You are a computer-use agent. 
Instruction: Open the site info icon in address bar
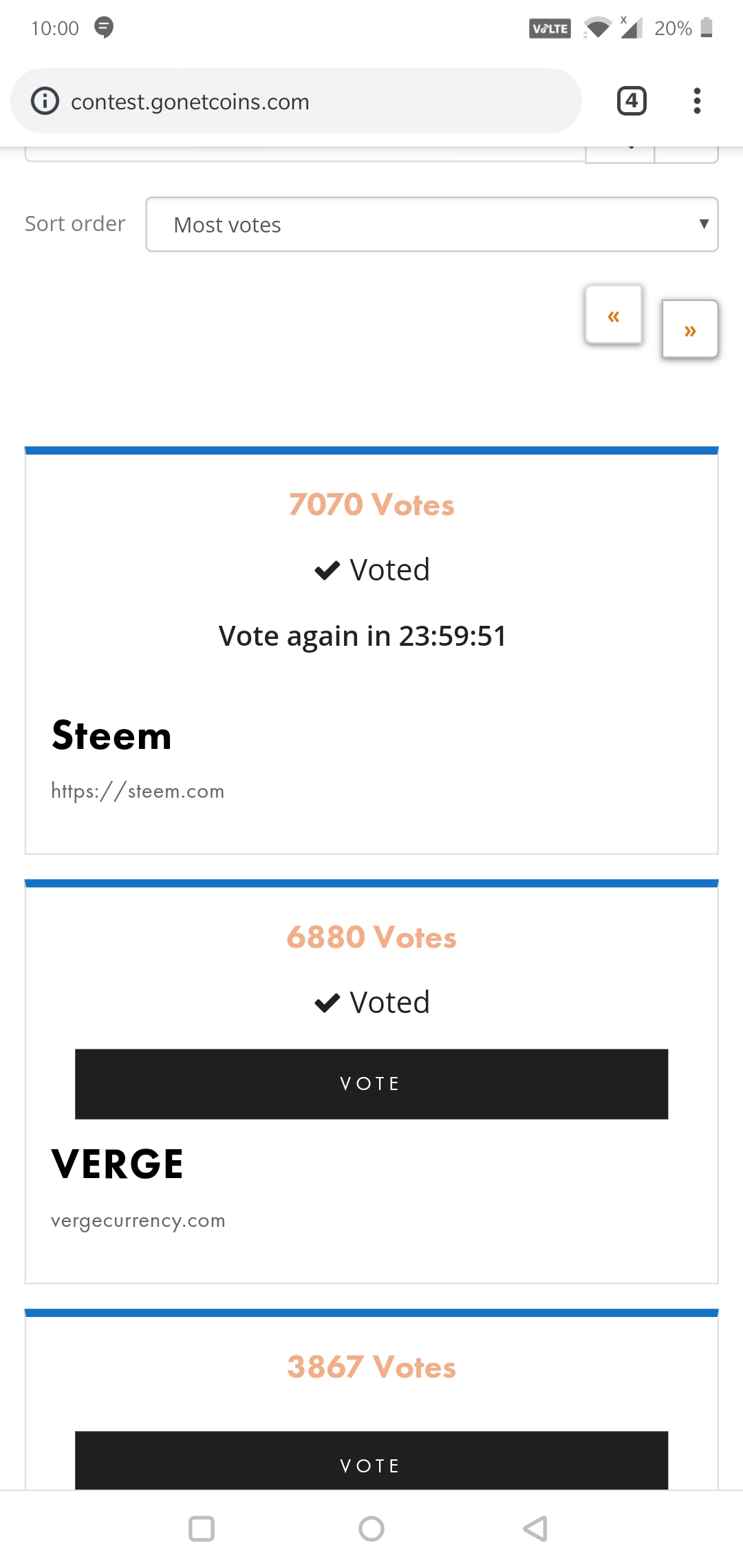coord(45,101)
